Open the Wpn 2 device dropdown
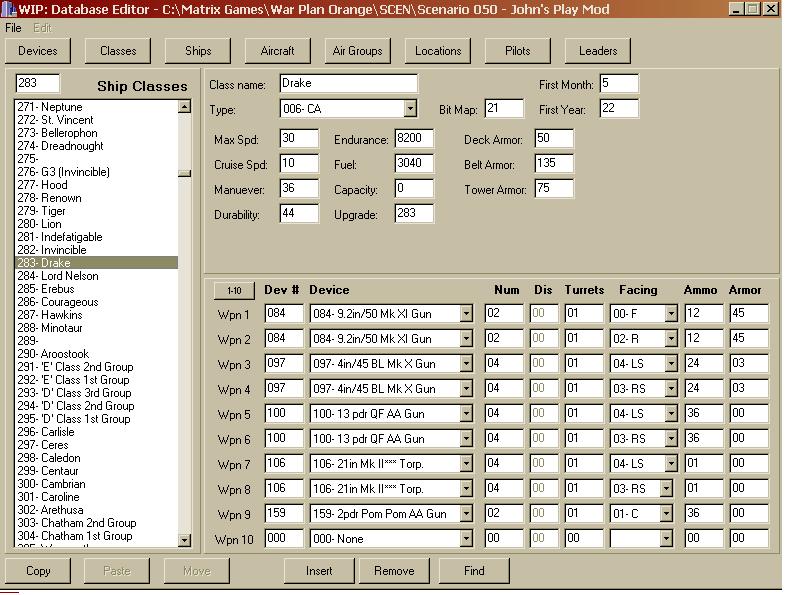Image resolution: width=786 pixels, height=595 pixels. click(466, 339)
